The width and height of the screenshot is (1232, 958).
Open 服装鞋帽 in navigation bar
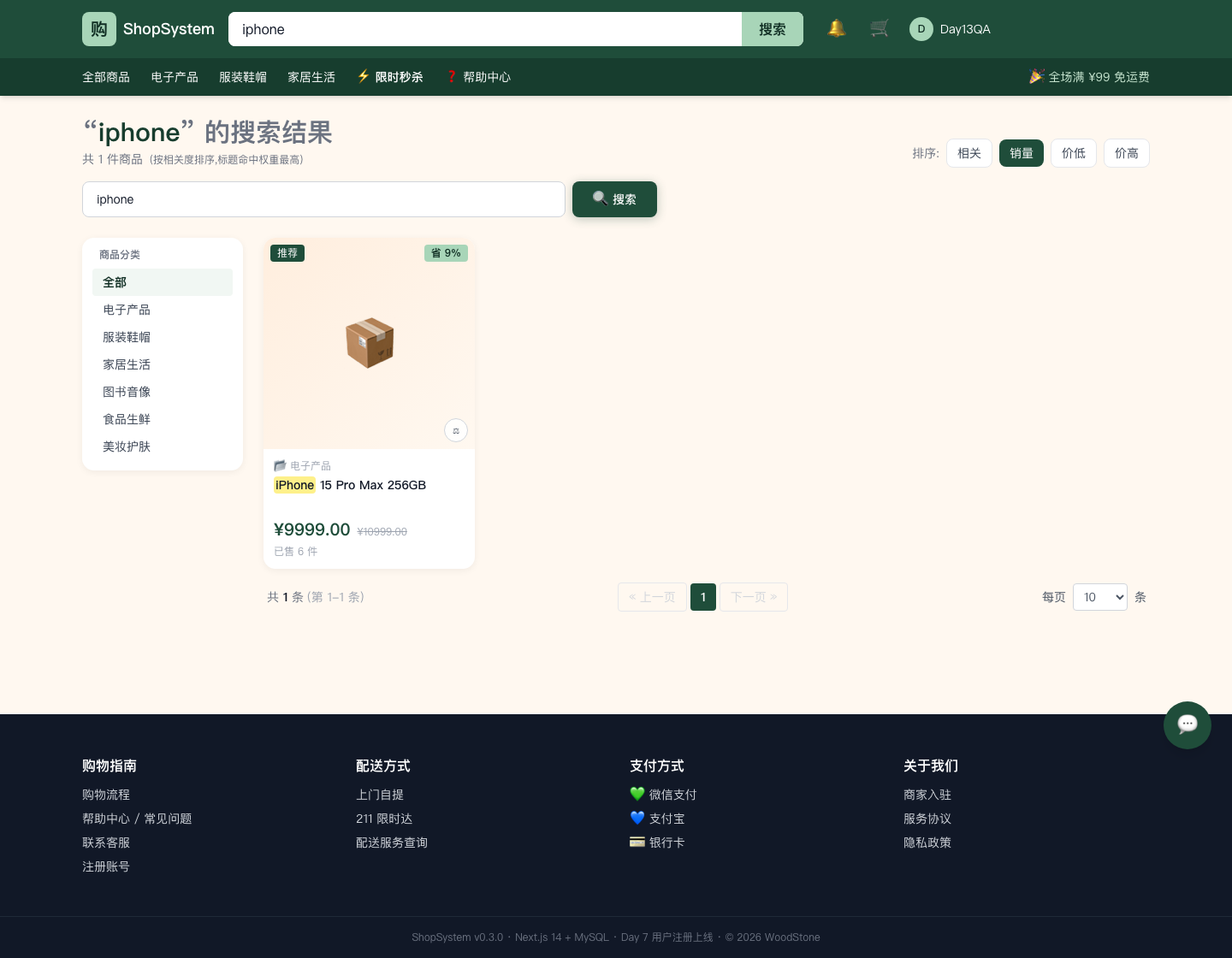(x=243, y=77)
